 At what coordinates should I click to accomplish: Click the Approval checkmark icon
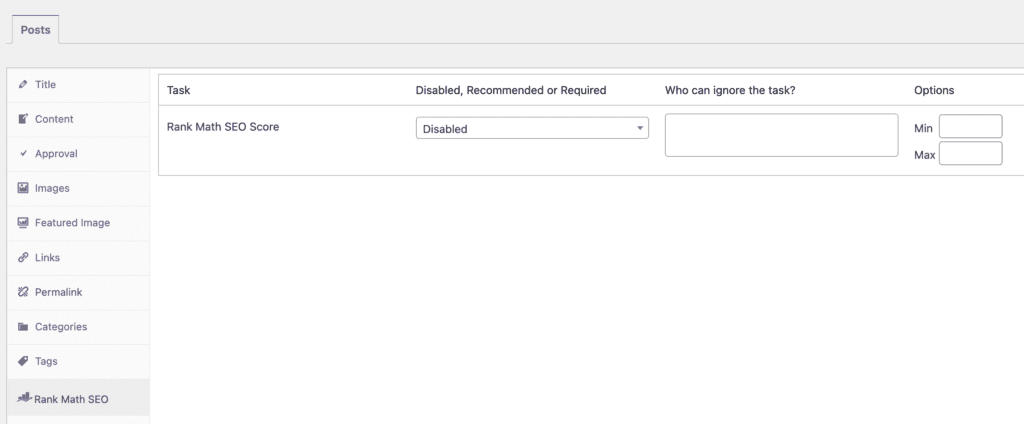(x=23, y=154)
